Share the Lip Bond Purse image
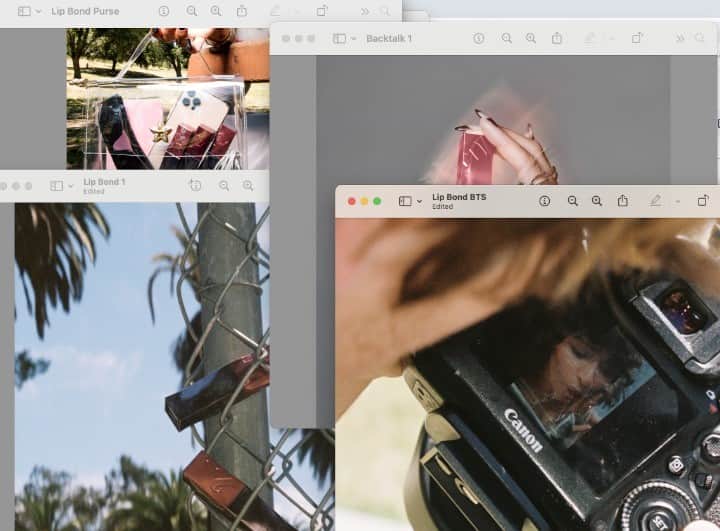720x531 pixels. click(242, 11)
